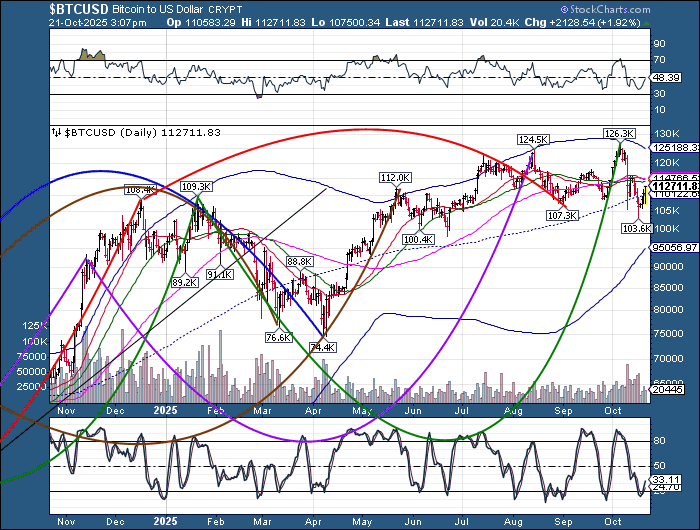Select the 126.3K peak price label
Viewport: 700px width, 530px height.
tap(620, 133)
